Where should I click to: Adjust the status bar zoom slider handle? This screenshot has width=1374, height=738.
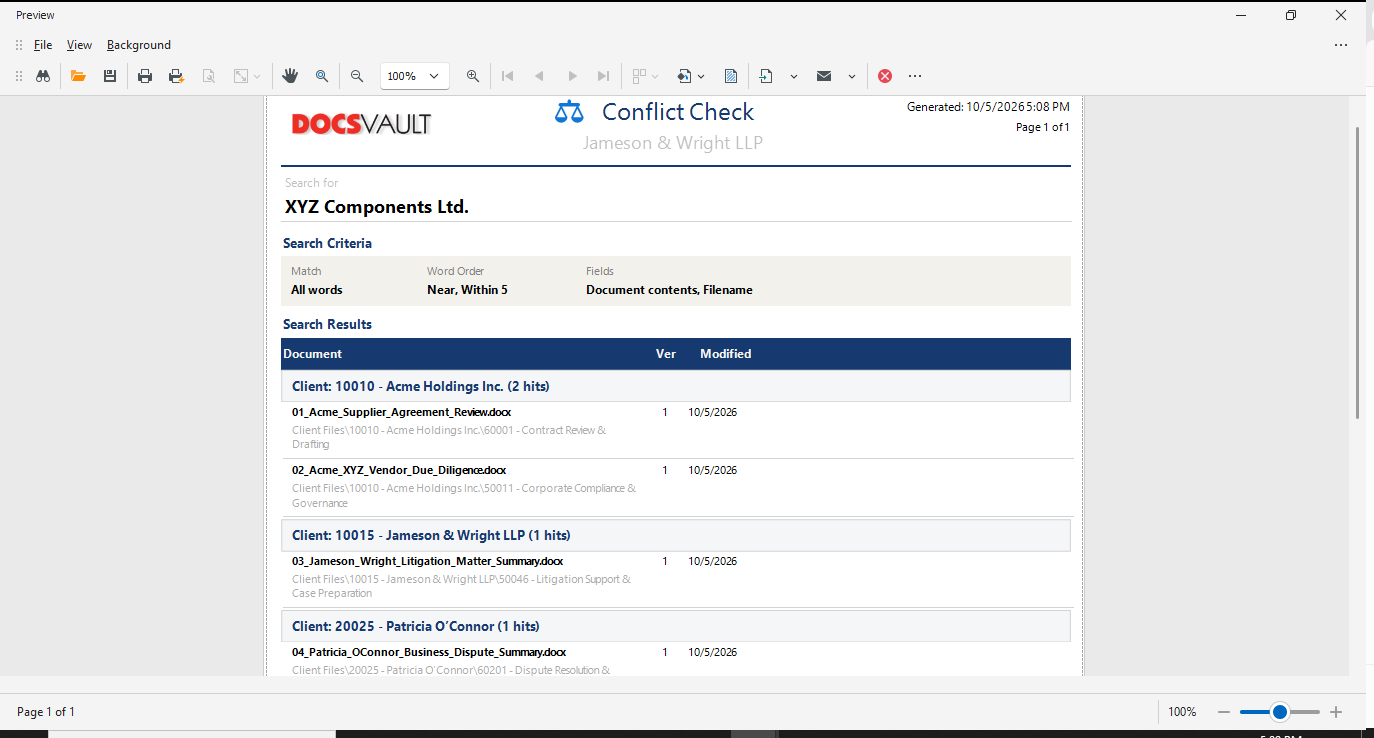point(1279,712)
